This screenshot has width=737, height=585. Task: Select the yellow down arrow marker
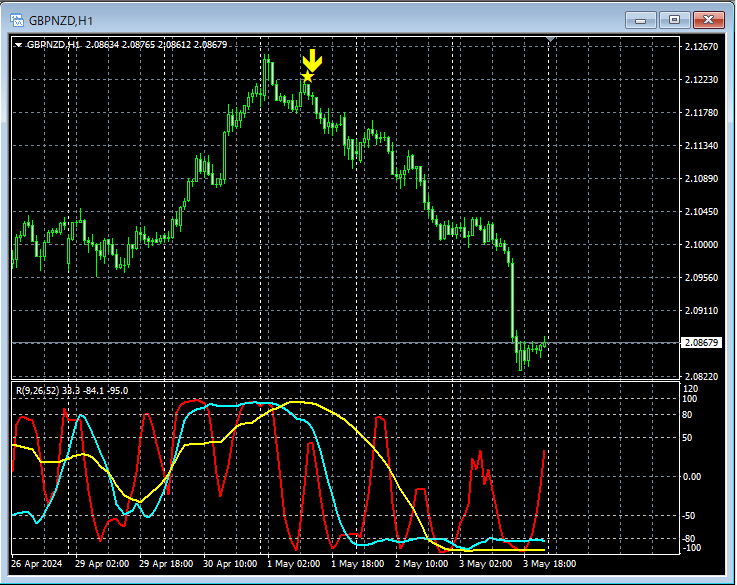(x=313, y=59)
